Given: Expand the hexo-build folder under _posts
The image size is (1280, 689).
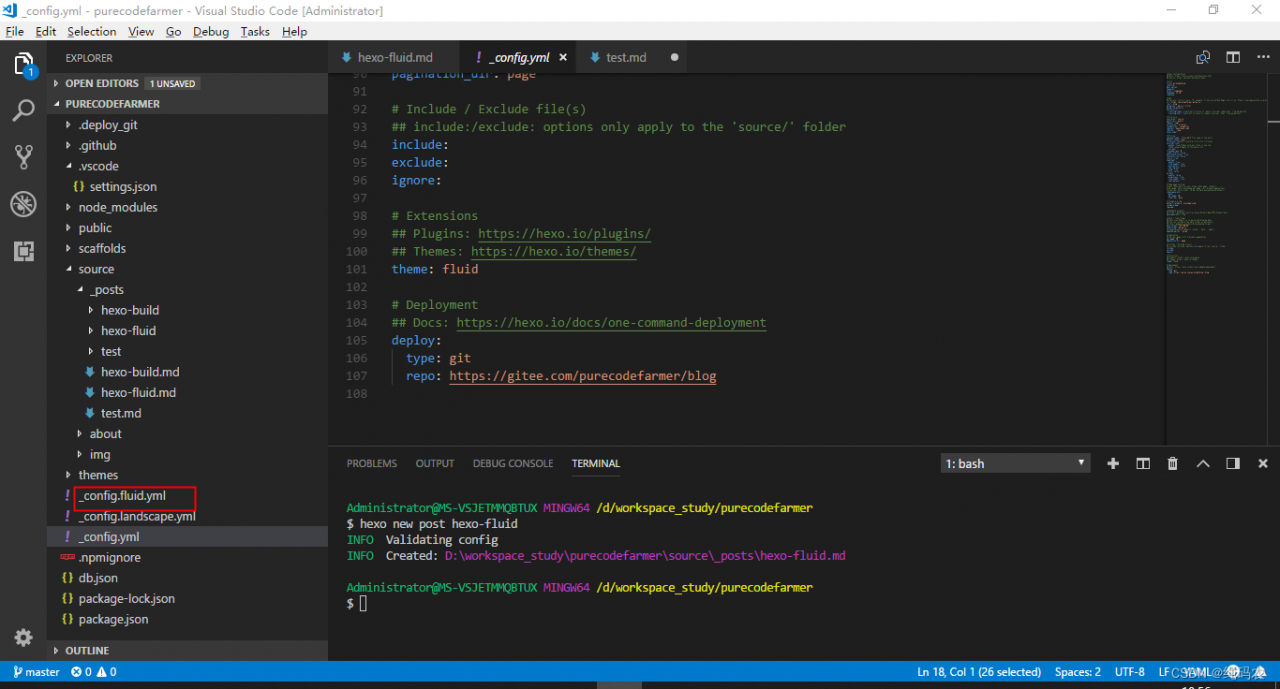Looking at the screenshot, I should [x=130, y=310].
